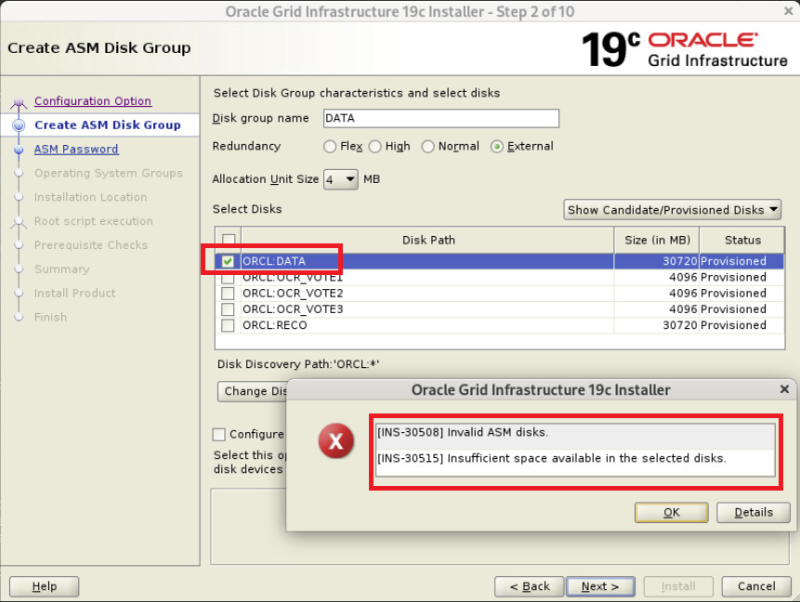Click the Status column header
The image size is (800, 602).
[x=742, y=240]
